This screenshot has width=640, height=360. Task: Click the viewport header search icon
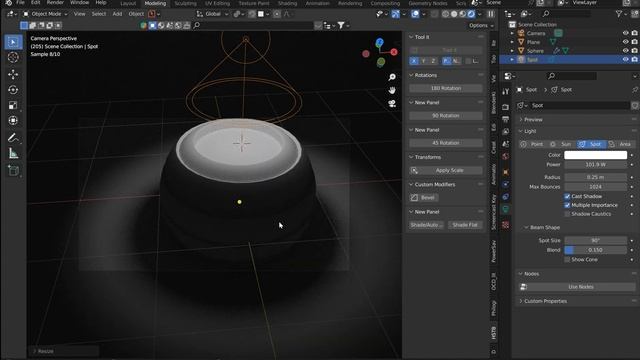click(x=197, y=25)
